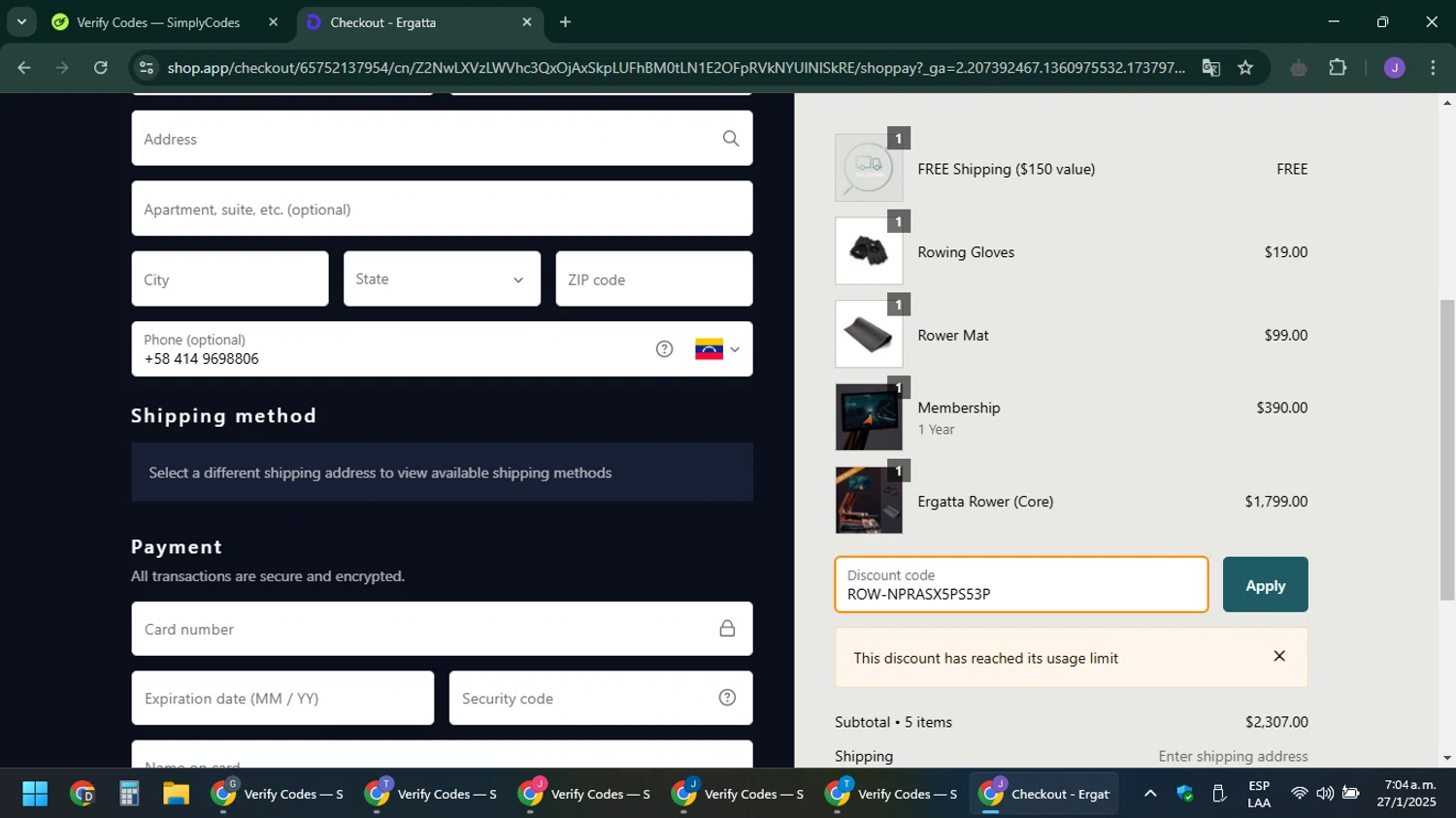Switch ESP LAA keyboard language
The image size is (1456, 818).
point(1259,794)
